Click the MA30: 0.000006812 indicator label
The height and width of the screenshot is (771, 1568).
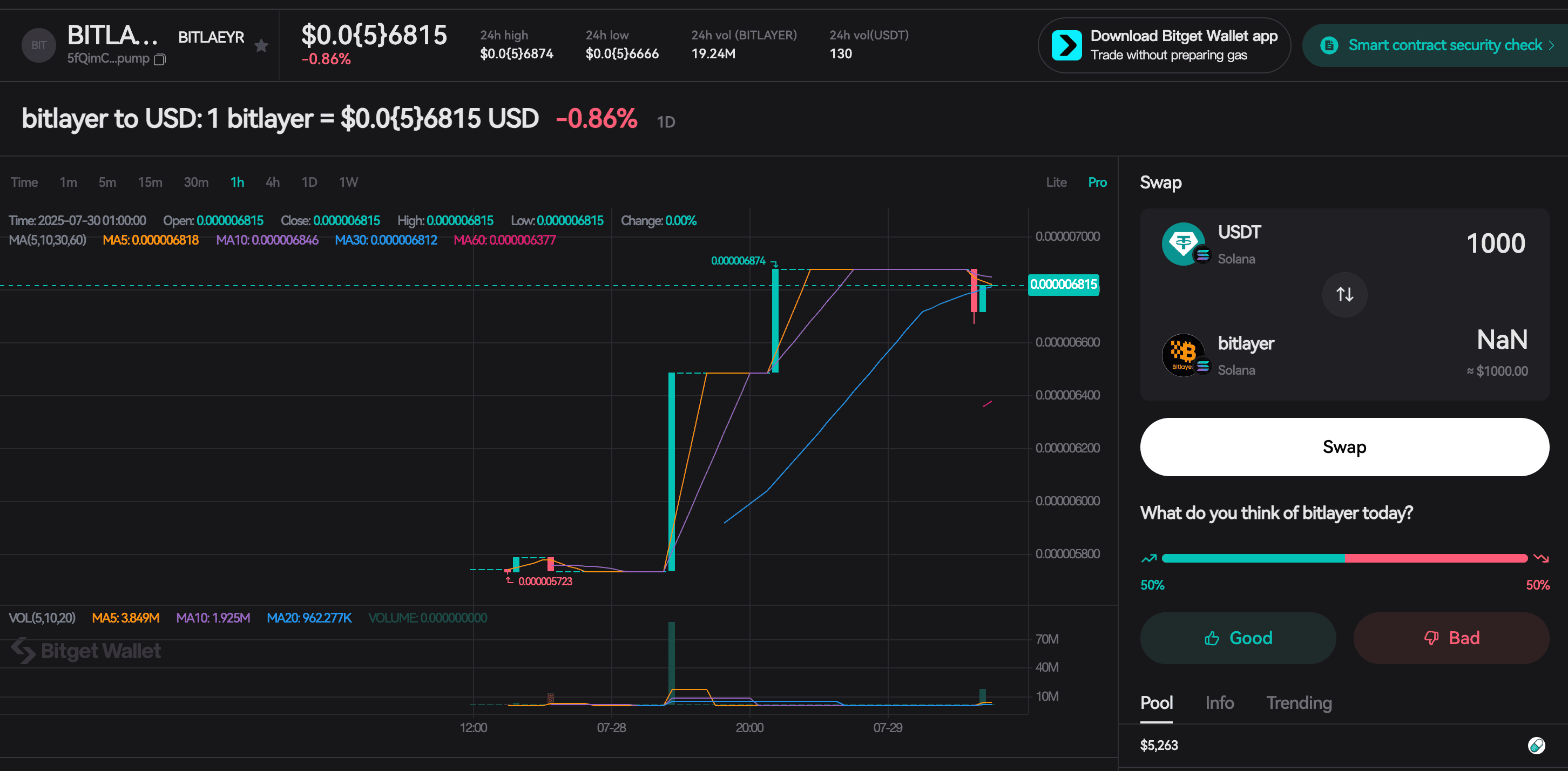click(386, 240)
